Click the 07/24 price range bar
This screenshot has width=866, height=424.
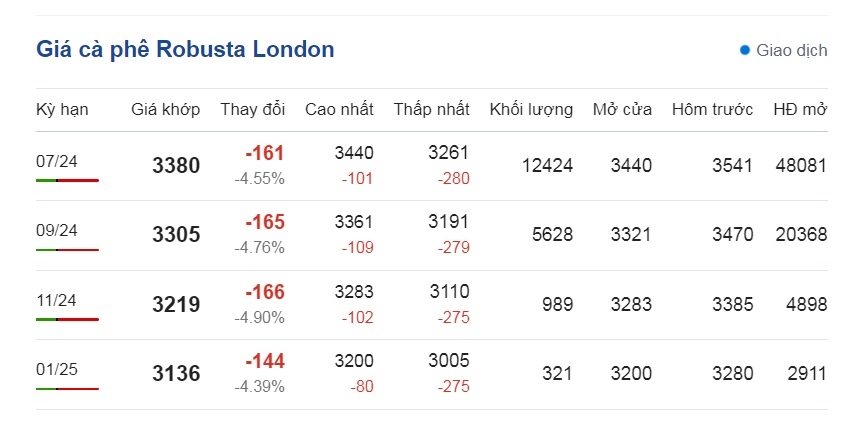pyautogui.click(x=67, y=180)
